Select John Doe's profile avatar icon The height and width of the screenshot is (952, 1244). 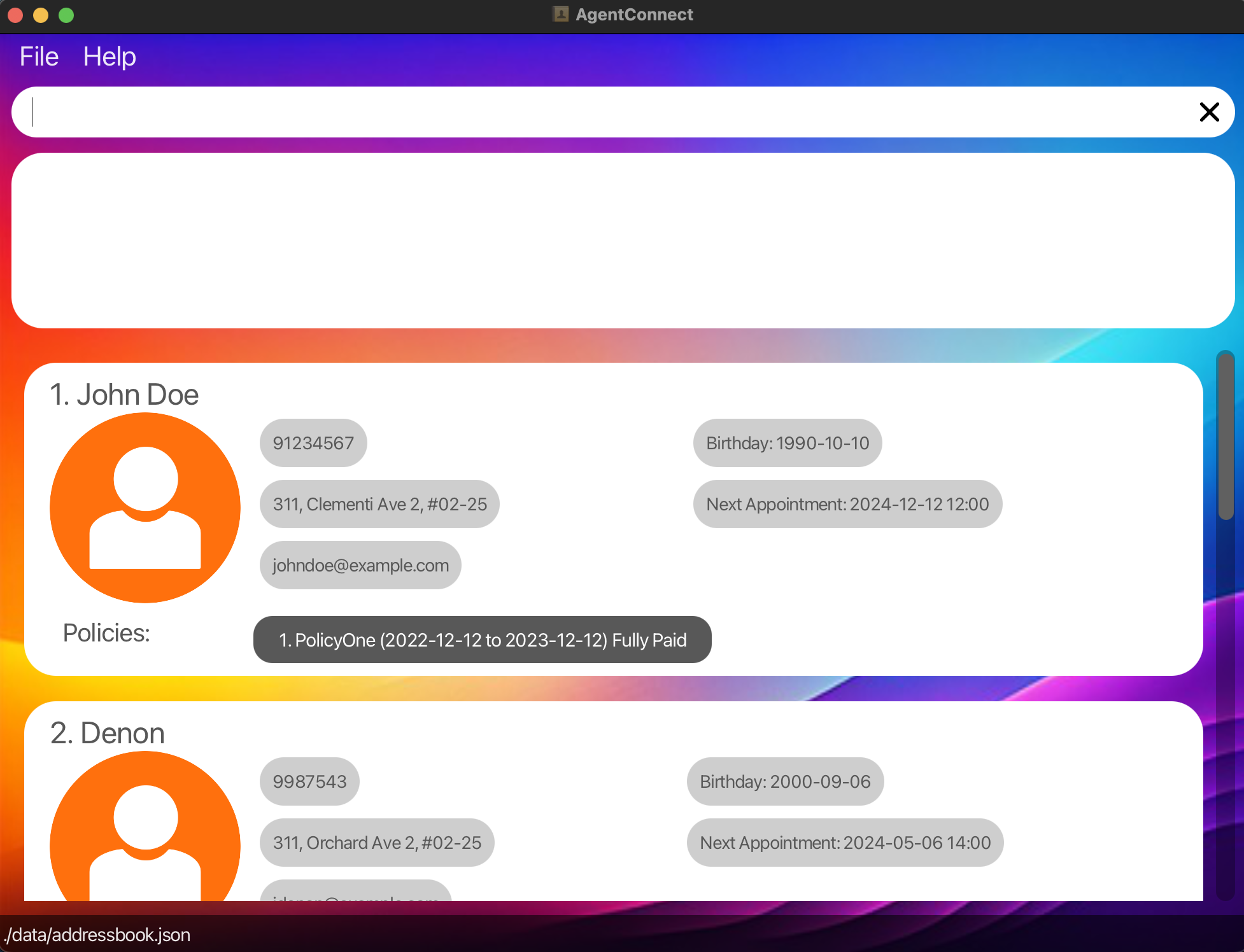(145, 508)
